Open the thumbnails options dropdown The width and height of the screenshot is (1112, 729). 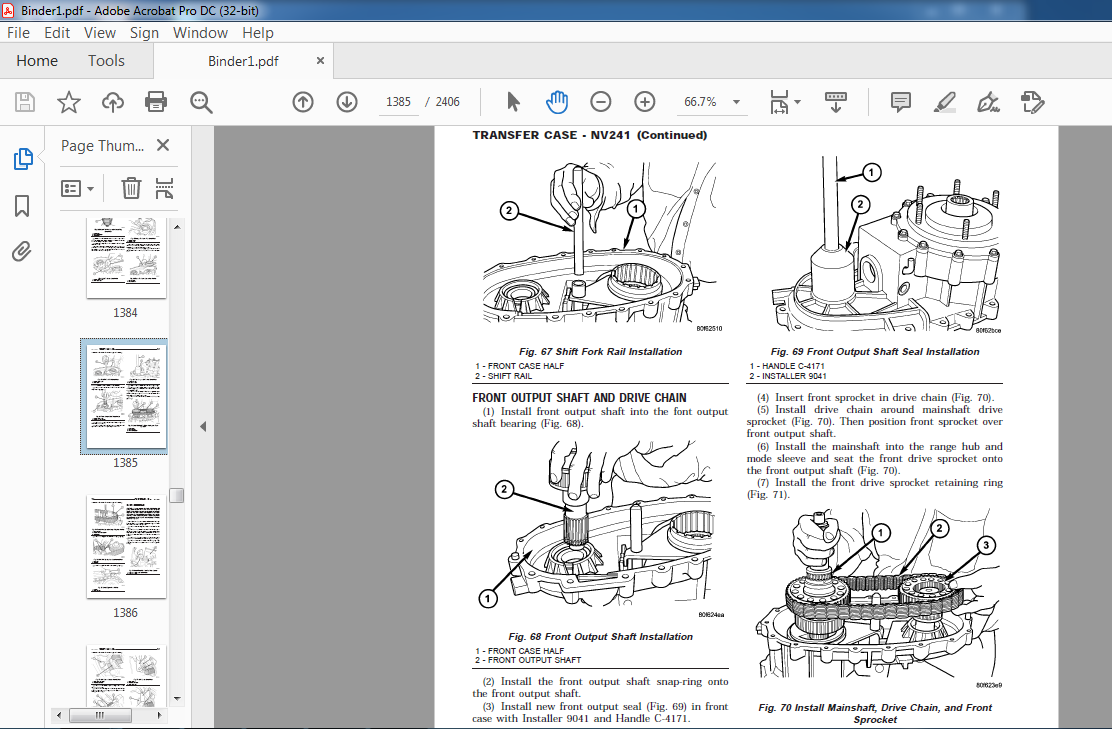[x=77, y=189]
